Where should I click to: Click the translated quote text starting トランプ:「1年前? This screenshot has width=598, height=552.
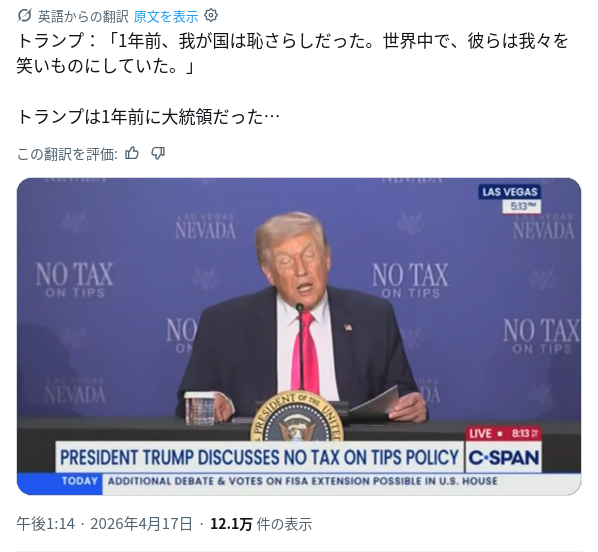click(x=293, y=54)
